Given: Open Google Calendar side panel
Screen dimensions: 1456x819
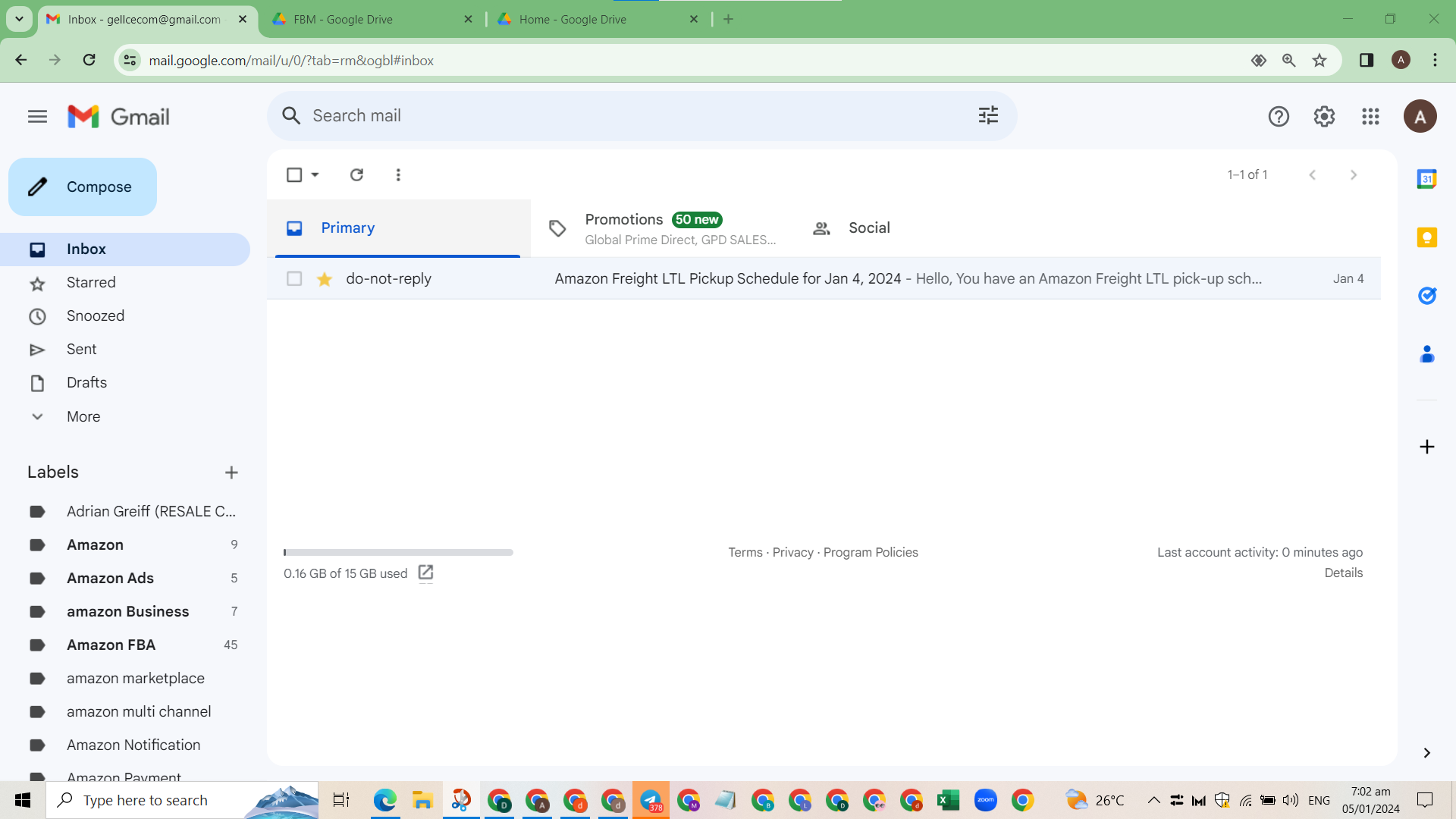Looking at the screenshot, I should (1426, 179).
